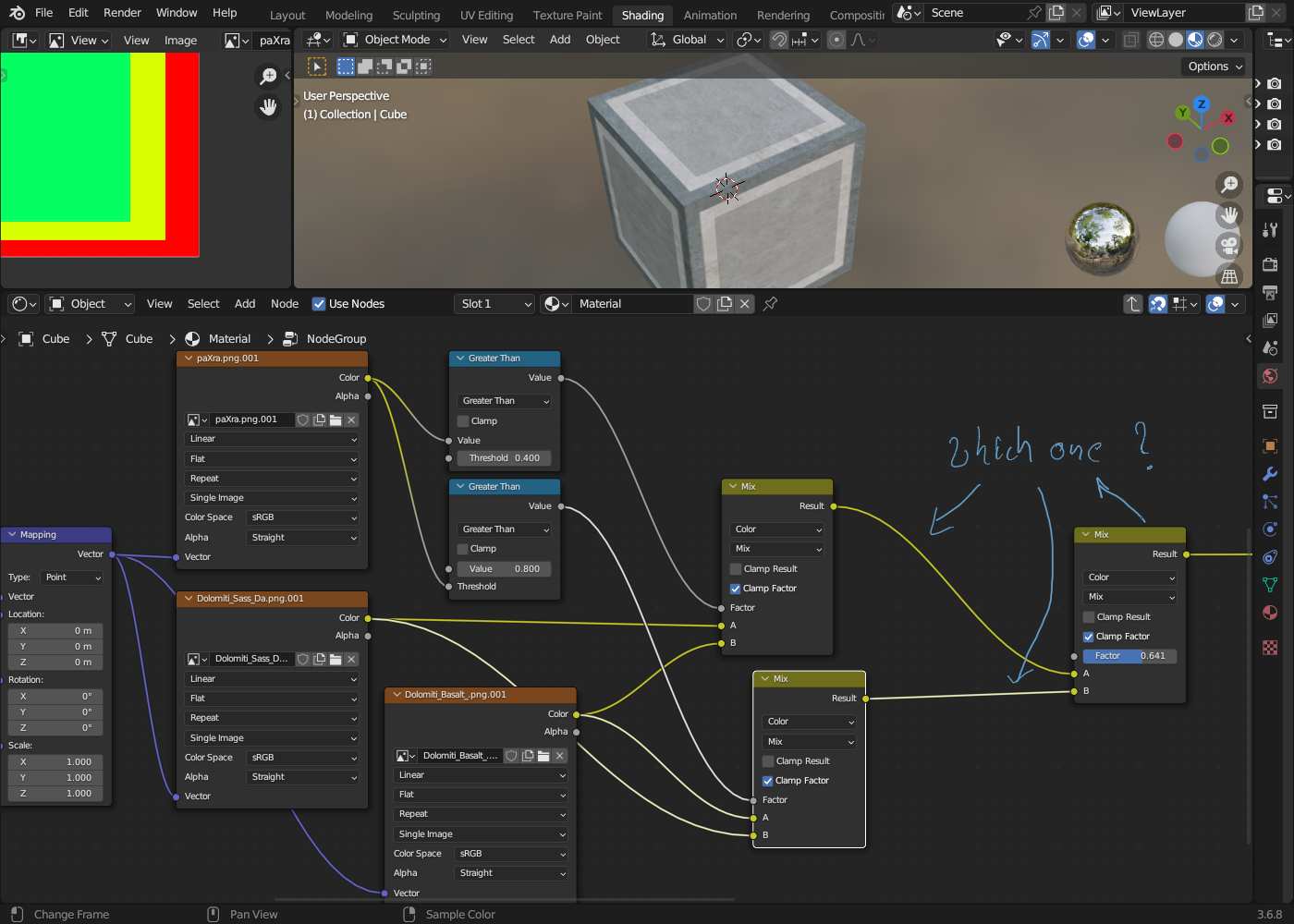
Task: Open Mapping Type Point dropdown
Action: [x=71, y=577]
